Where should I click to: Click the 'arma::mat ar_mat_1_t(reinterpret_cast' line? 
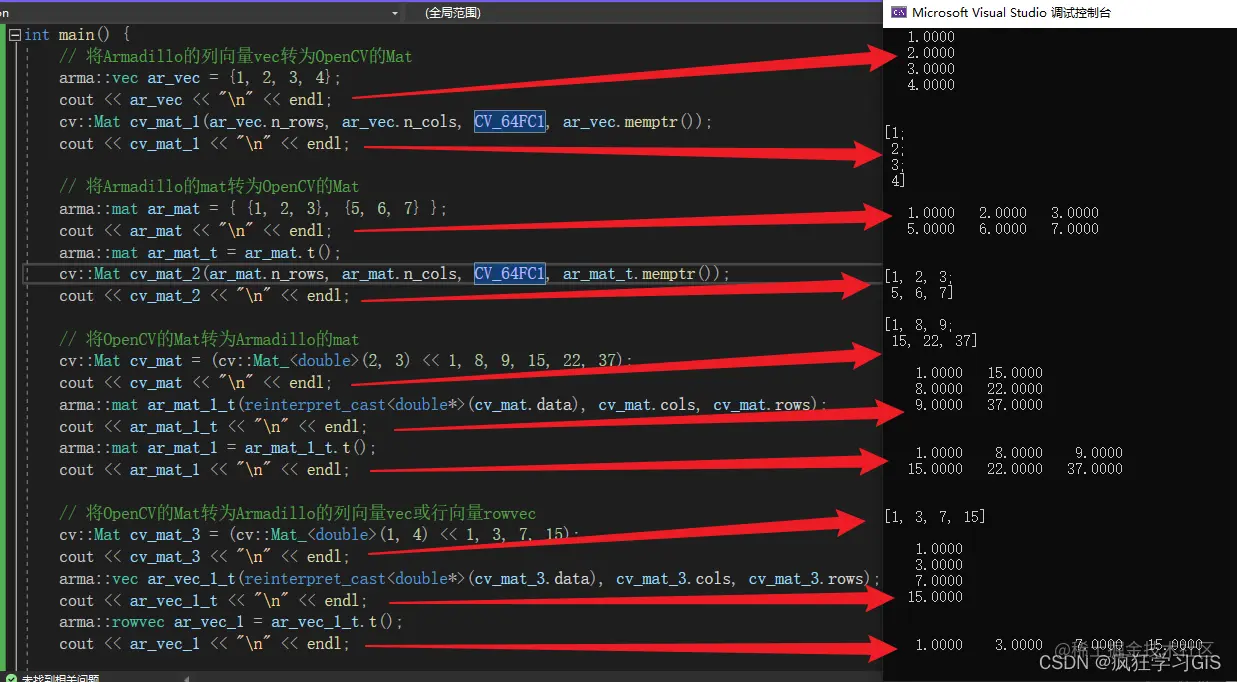click(x=443, y=405)
